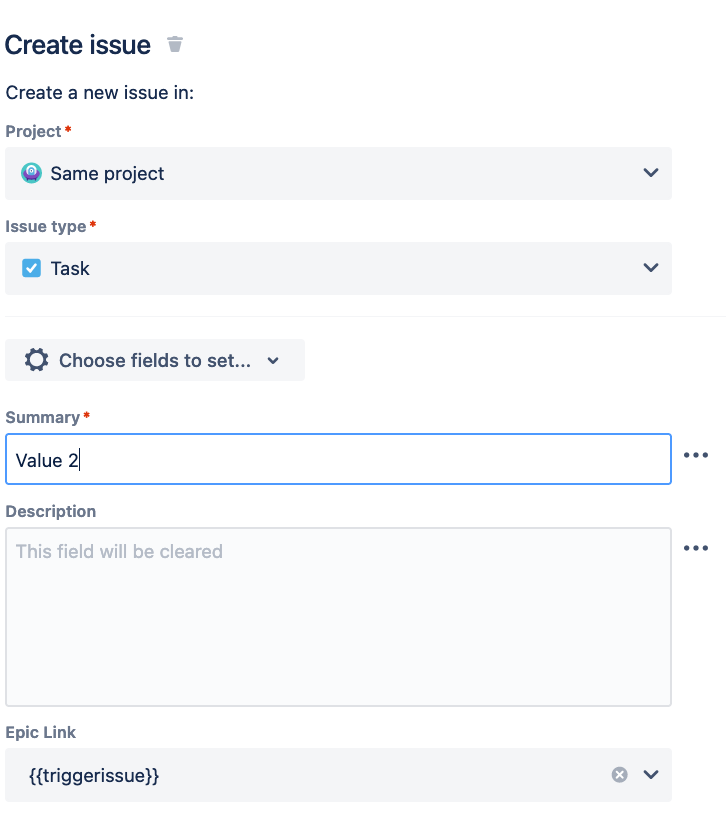
Task: Clear the Epic Link value
Action: (x=620, y=774)
